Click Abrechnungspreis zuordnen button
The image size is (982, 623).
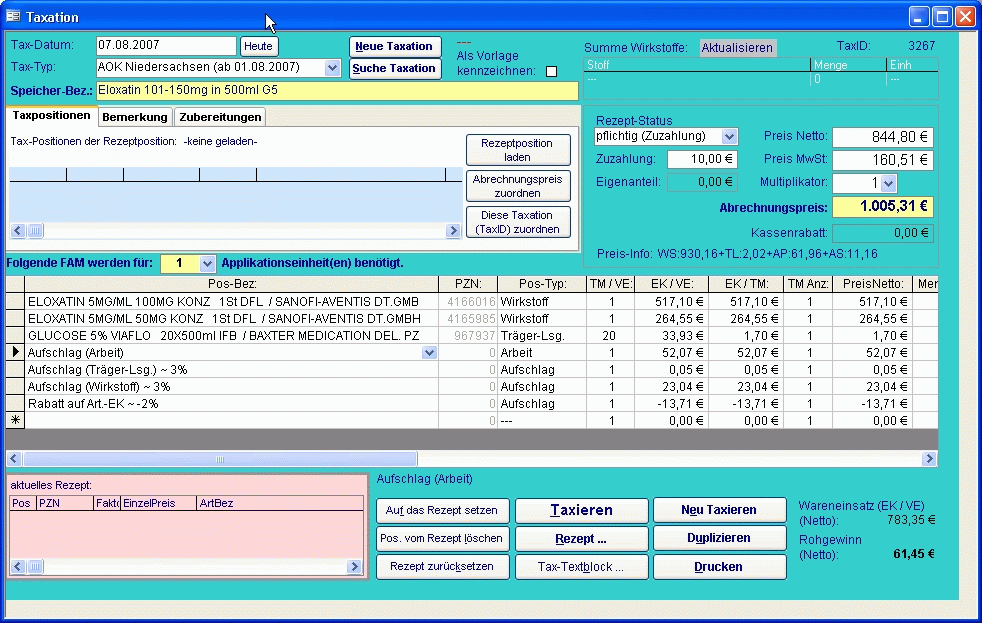[x=517, y=186]
